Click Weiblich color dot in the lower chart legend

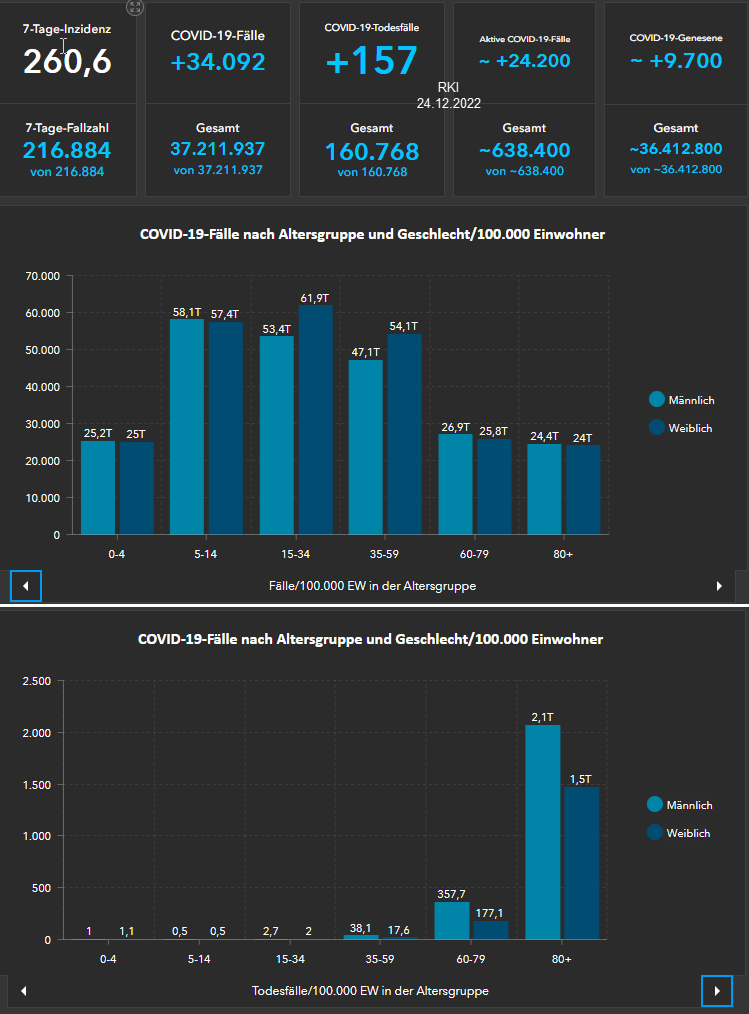pyautogui.click(x=656, y=832)
